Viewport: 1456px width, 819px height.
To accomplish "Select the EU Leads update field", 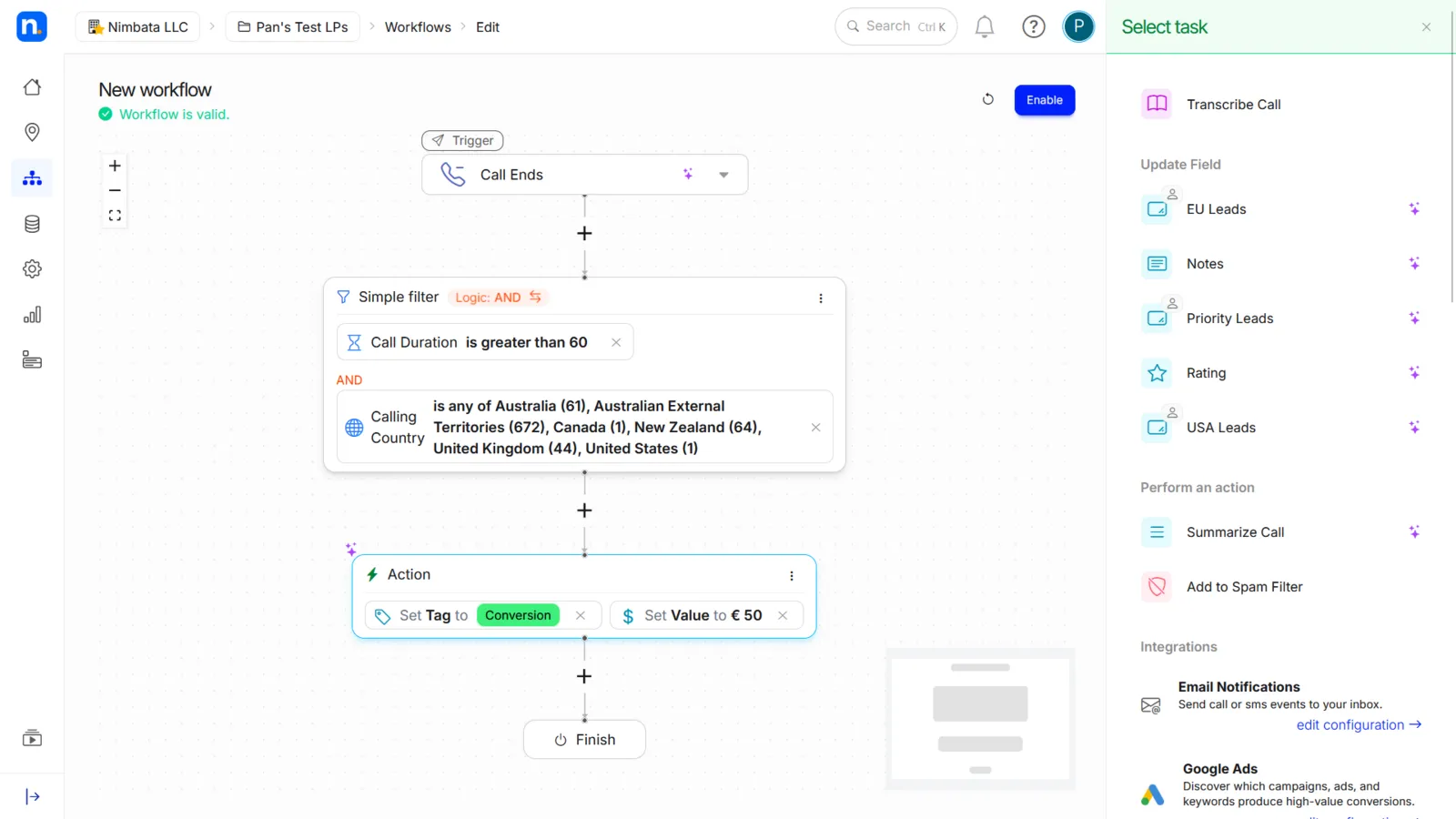I will pyautogui.click(x=1280, y=209).
